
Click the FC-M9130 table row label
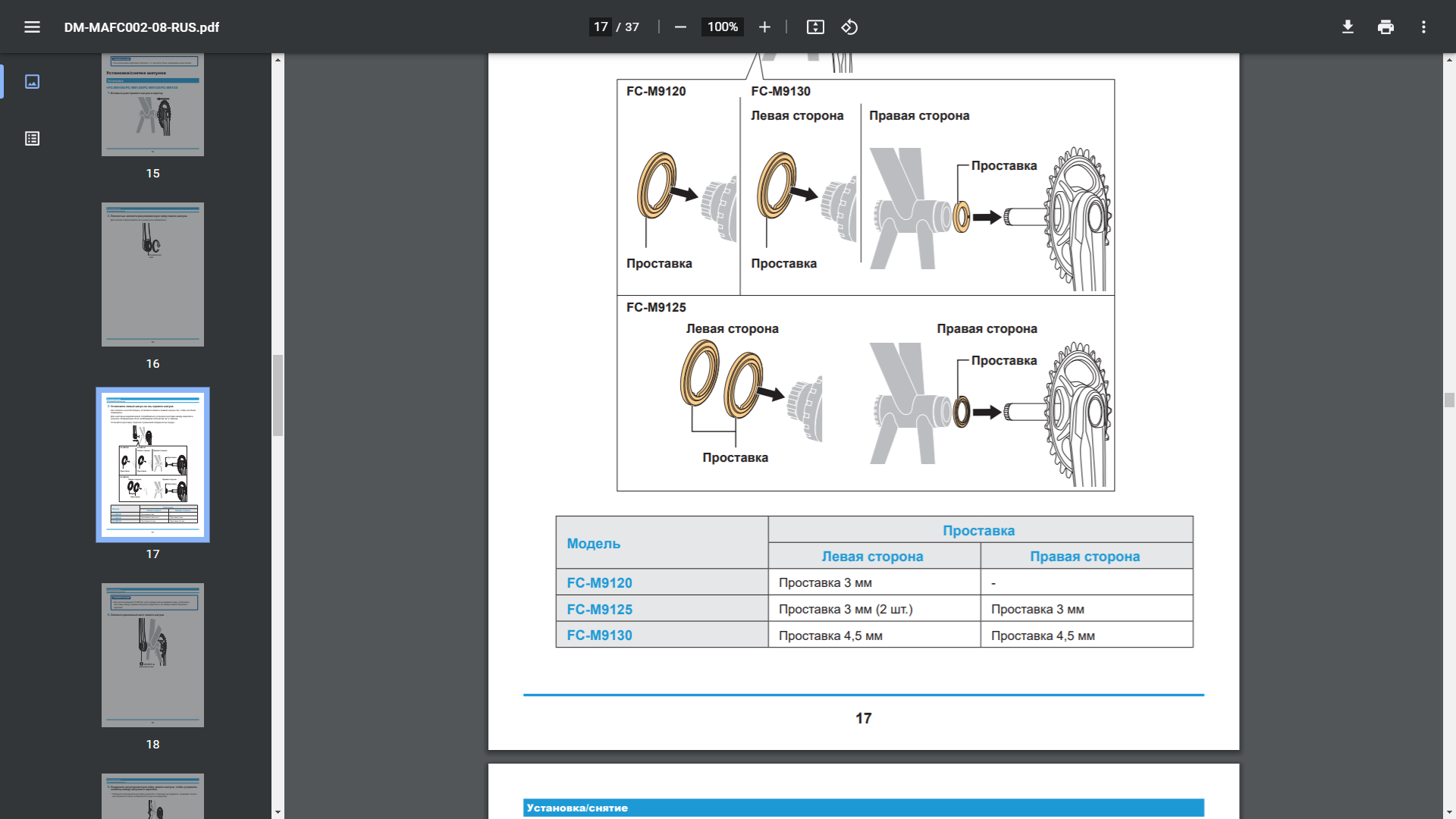click(x=599, y=635)
